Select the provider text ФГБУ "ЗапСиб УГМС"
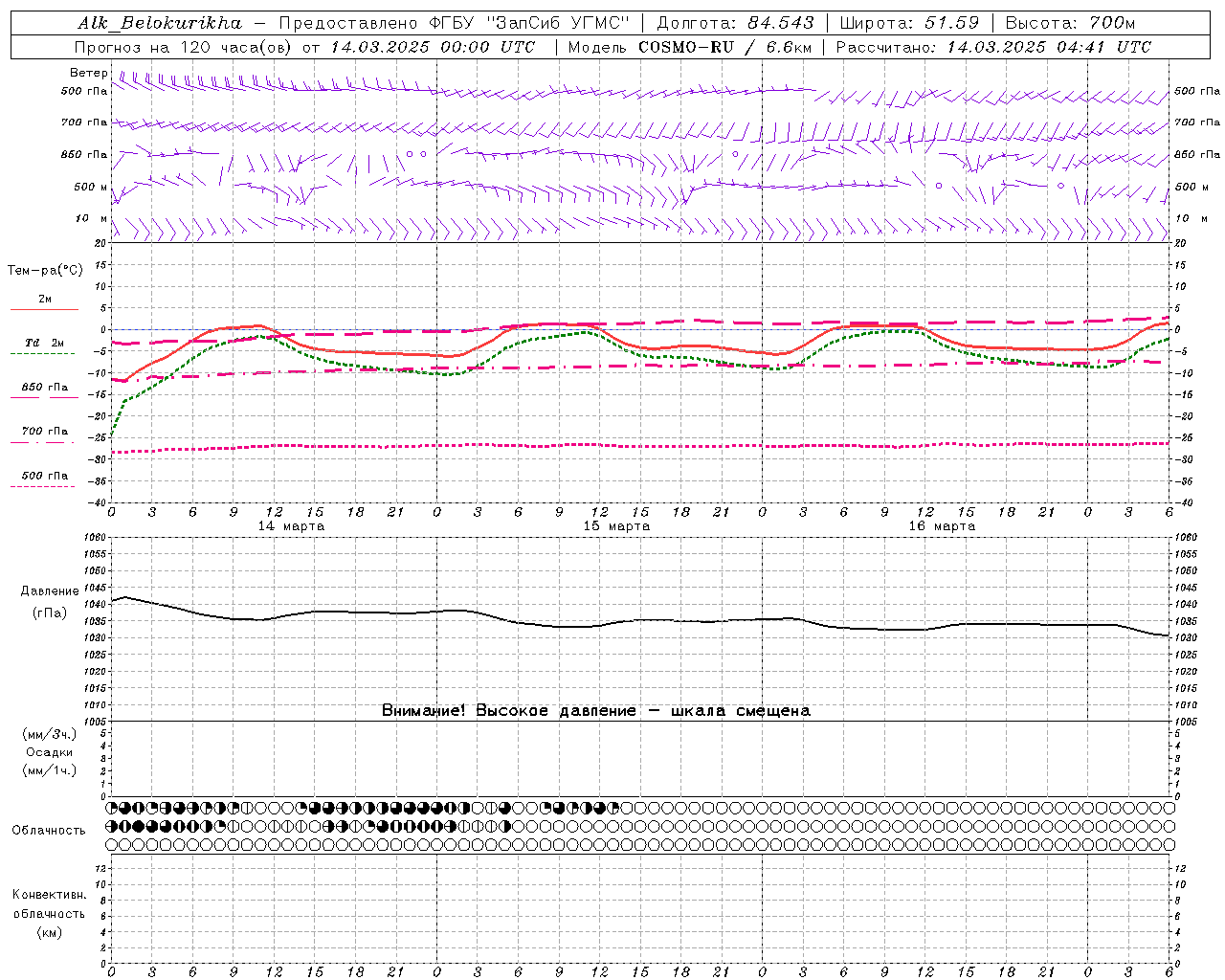Screen dimensions: 1225x980 (530, 23)
